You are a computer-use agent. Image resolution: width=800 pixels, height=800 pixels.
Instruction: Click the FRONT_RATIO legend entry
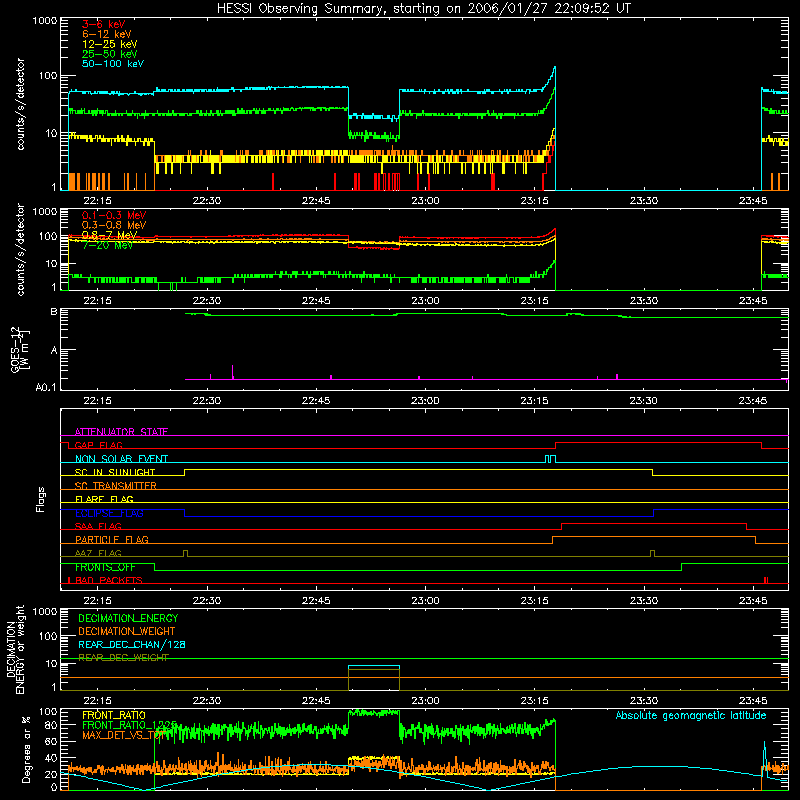coord(114,715)
